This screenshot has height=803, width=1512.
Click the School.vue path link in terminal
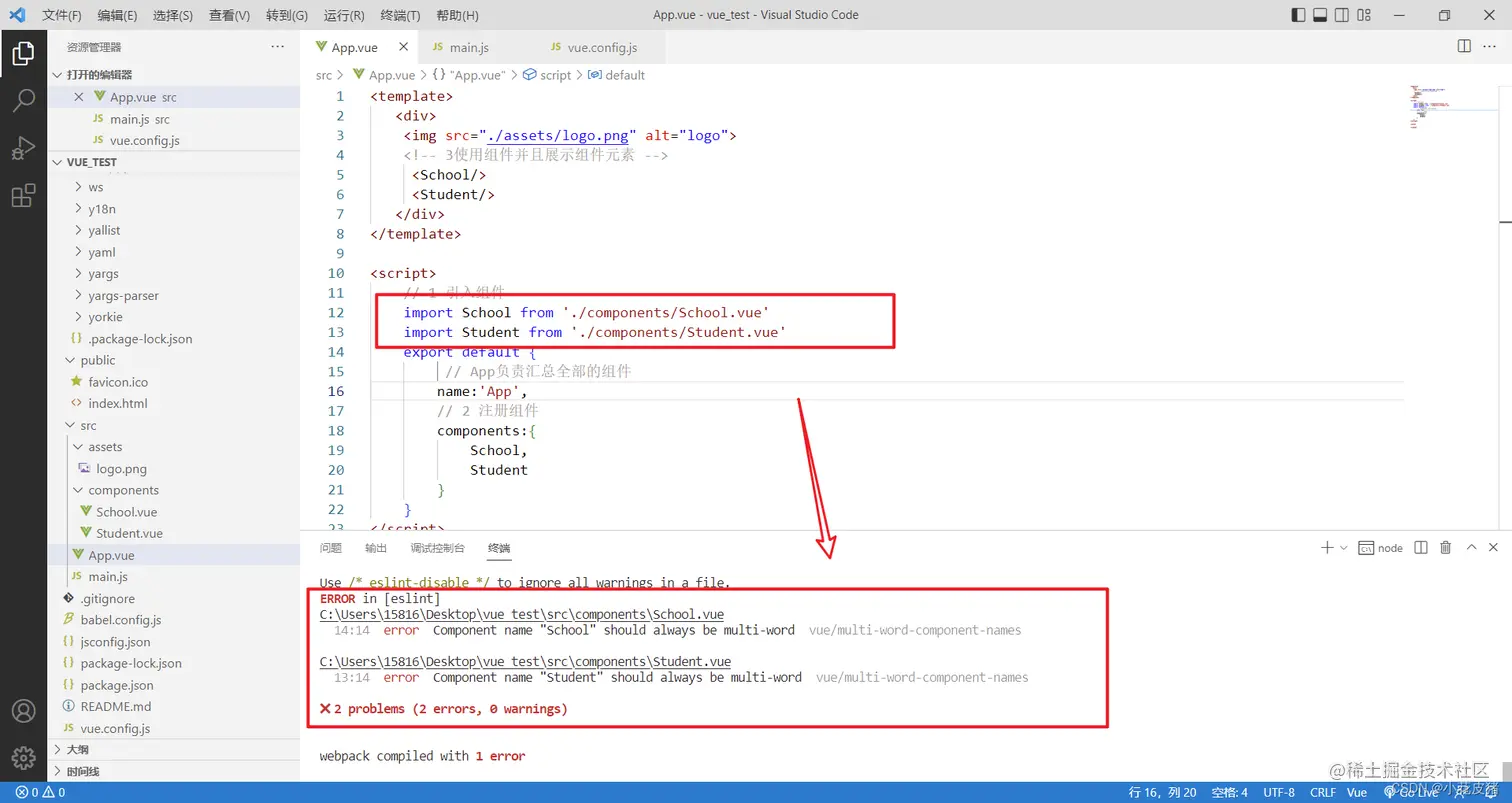(x=521, y=615)
